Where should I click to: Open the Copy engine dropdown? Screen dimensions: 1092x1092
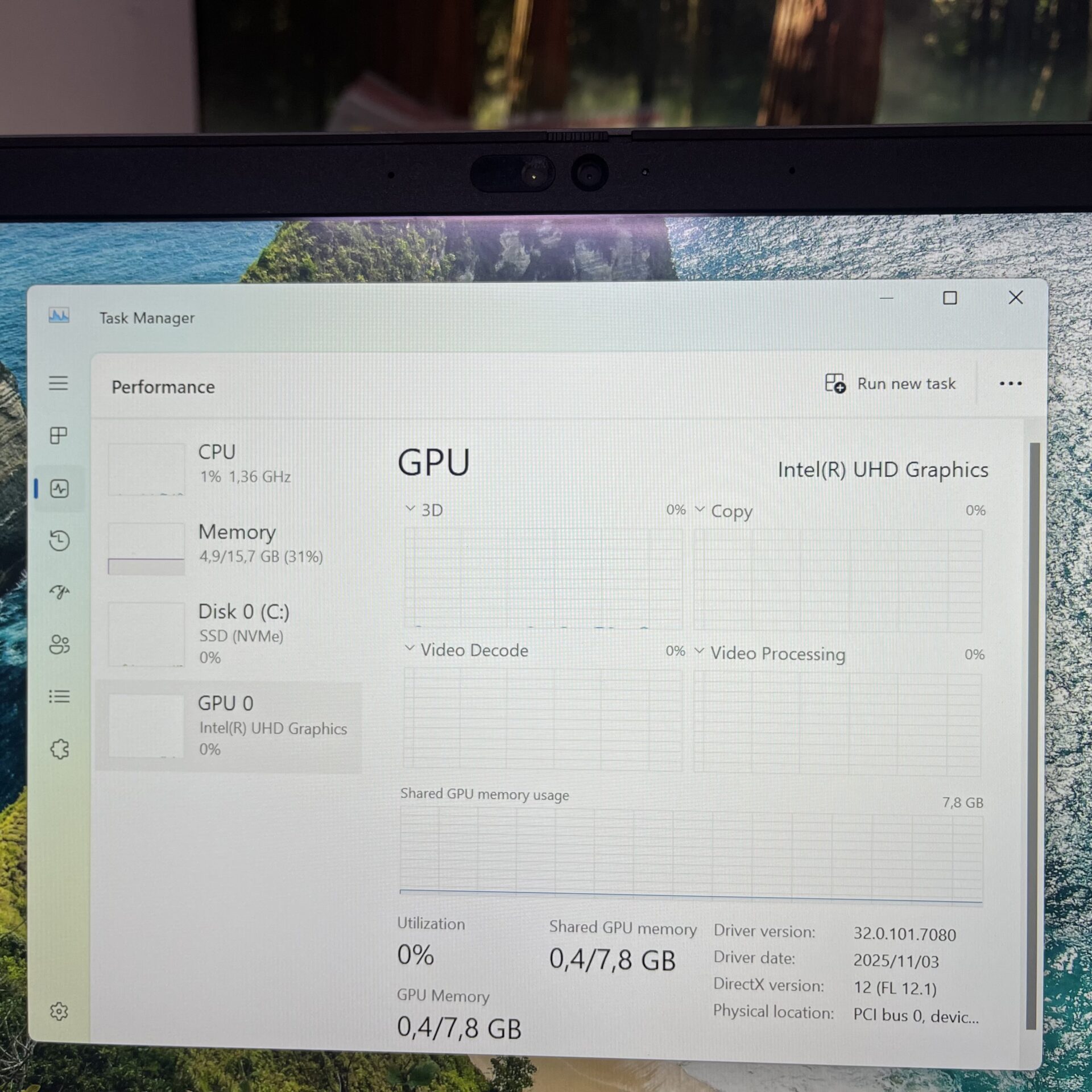pos(723,511)
